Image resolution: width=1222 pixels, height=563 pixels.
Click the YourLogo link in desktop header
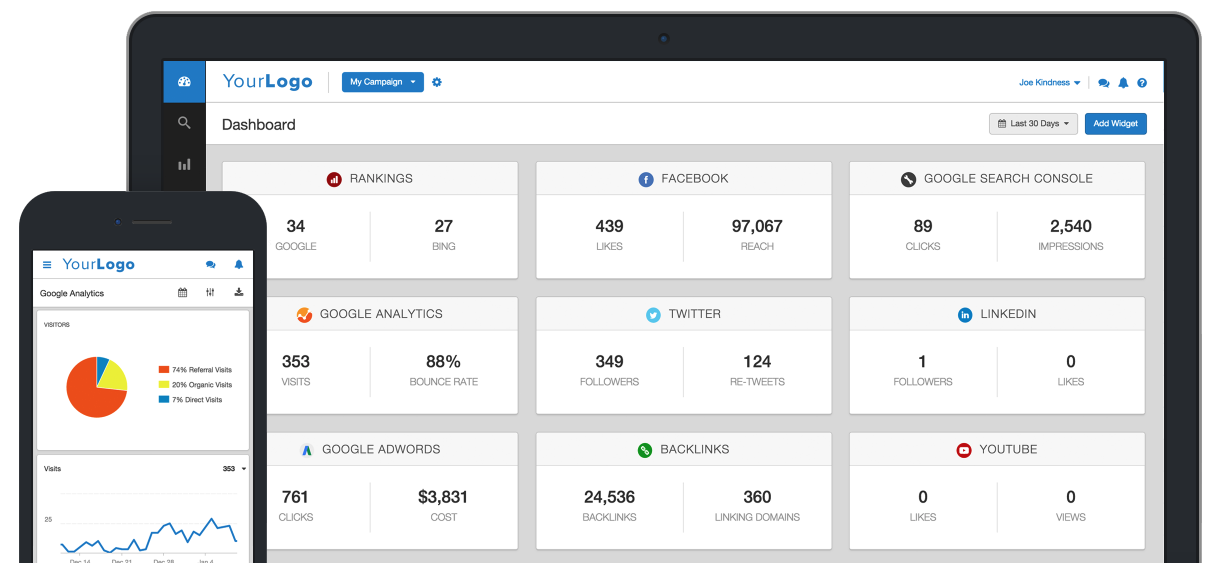click(x=267, y=82)
